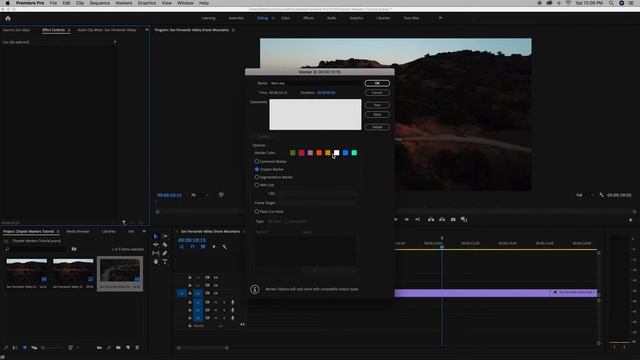The height and width of the screenshot is (360, 640).
Task: Open playback resolution Full dropdown
Action: pyautogui.click(x=584, y=195)
